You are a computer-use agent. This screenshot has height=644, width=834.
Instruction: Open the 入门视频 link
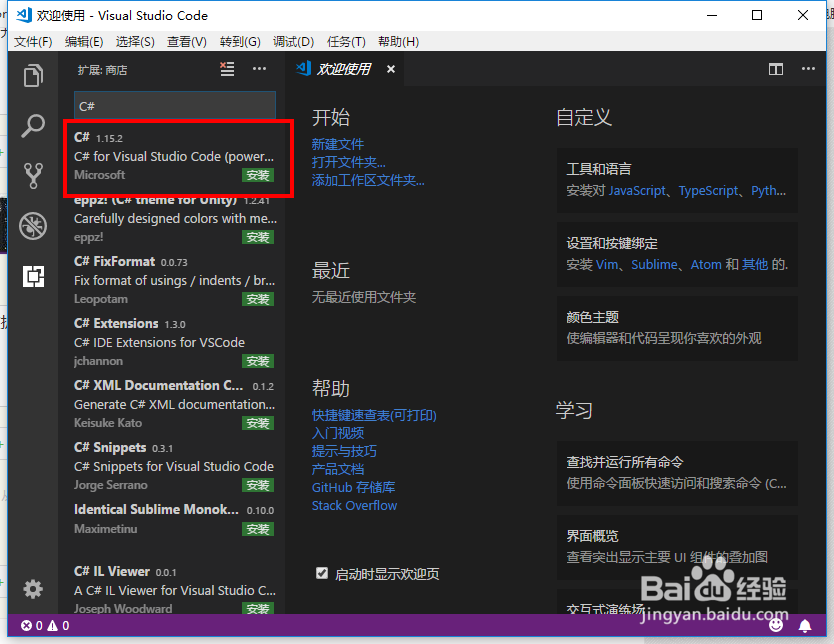coord(338,433)
